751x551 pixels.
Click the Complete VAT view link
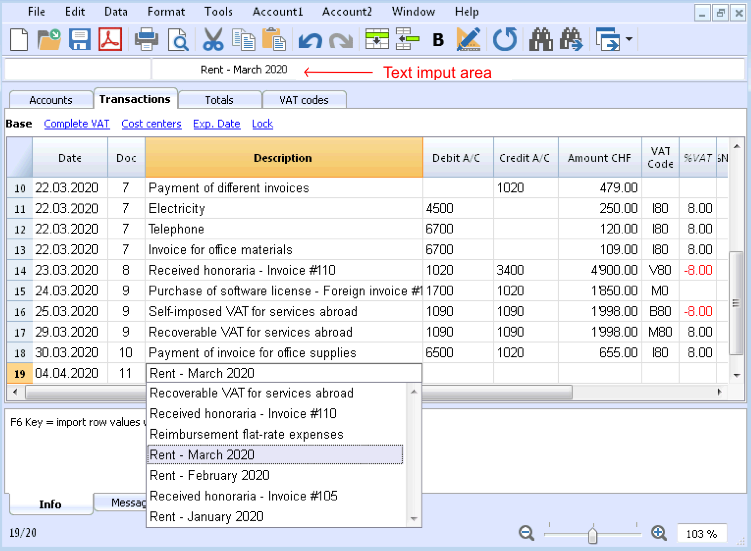coord(77,124)
